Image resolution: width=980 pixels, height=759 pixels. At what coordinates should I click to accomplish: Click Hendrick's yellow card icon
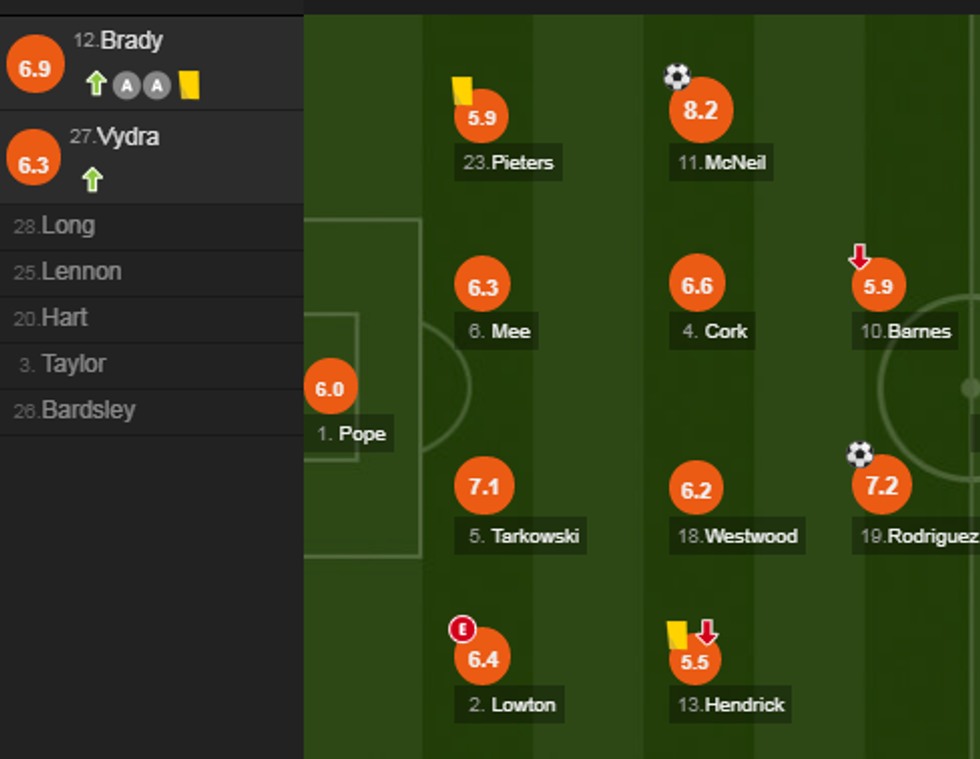tap(677, 635)
